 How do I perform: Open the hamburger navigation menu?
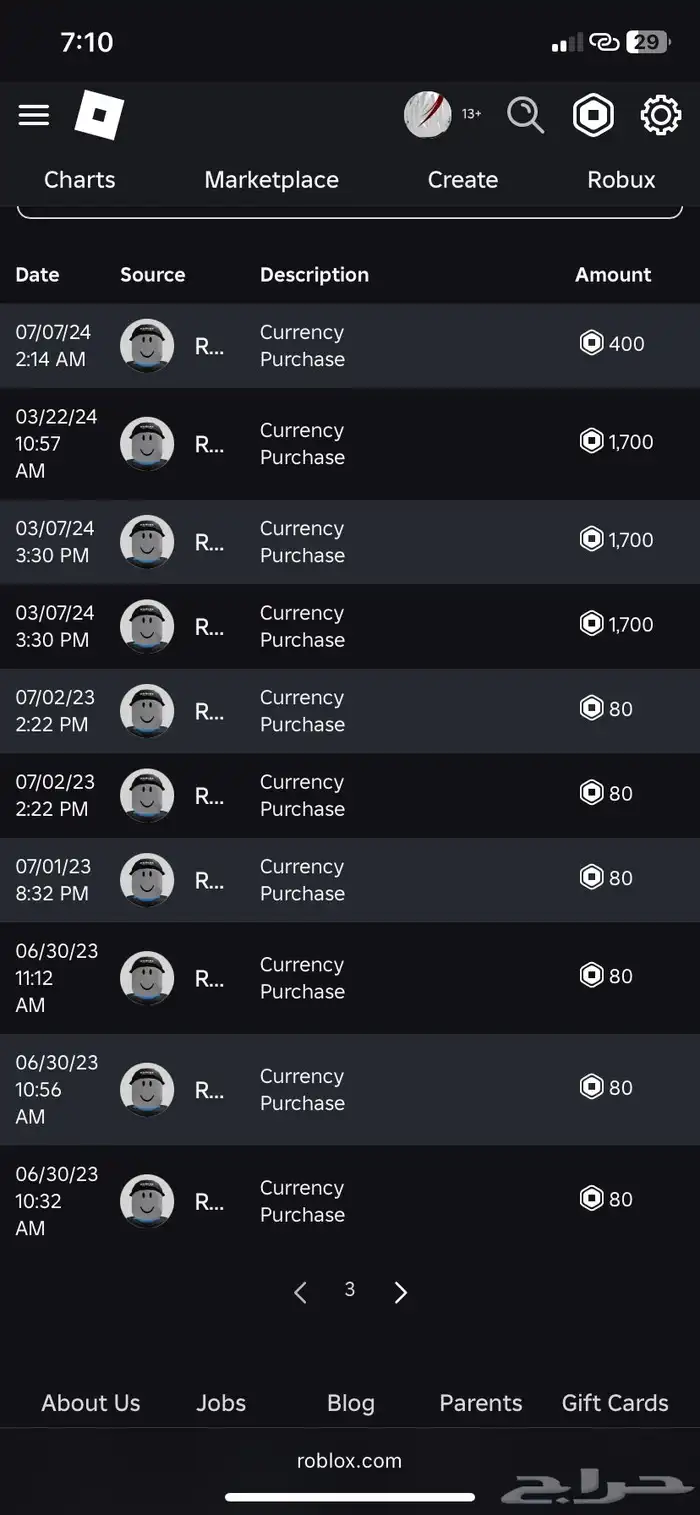point(34,115)
